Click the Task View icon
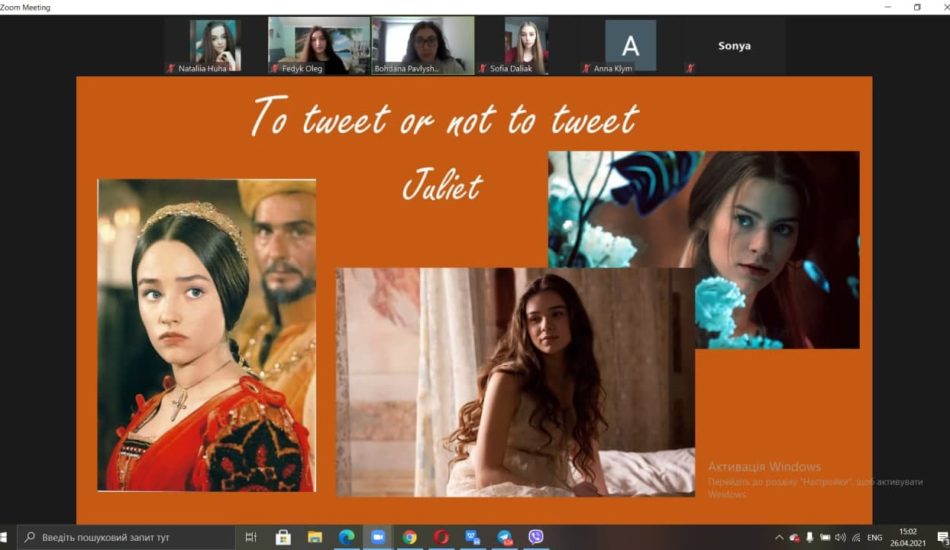This screenshot has height=550, width=950. coord(251,537)
